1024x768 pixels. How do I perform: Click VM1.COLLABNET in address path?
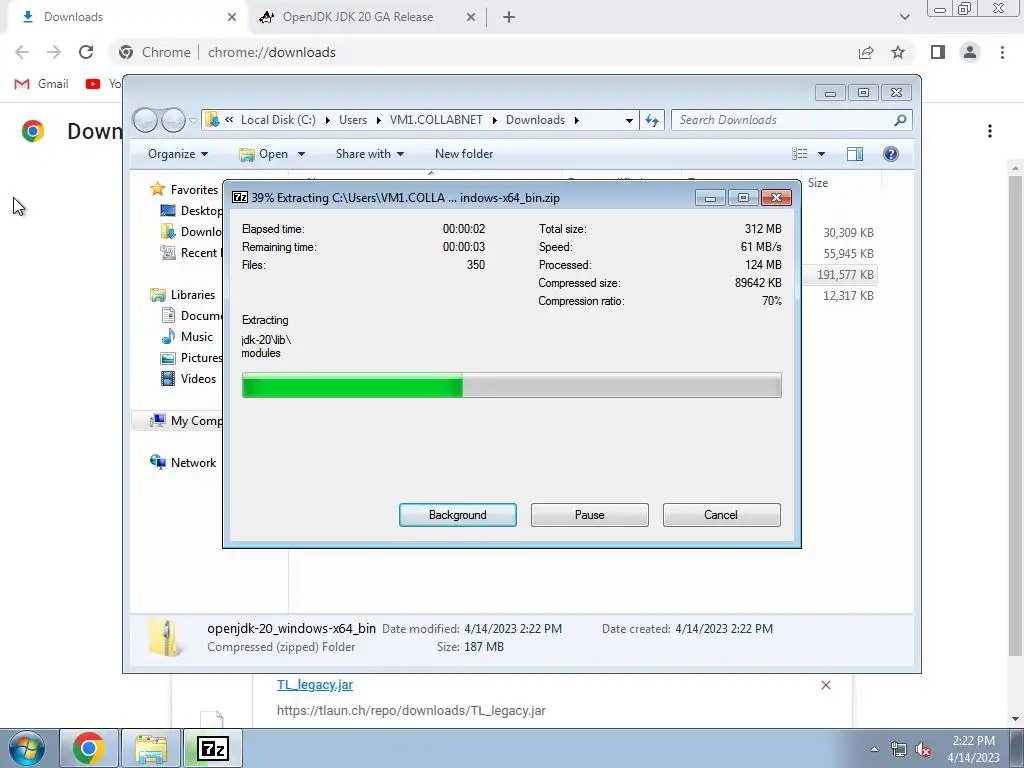pos(436,120)
